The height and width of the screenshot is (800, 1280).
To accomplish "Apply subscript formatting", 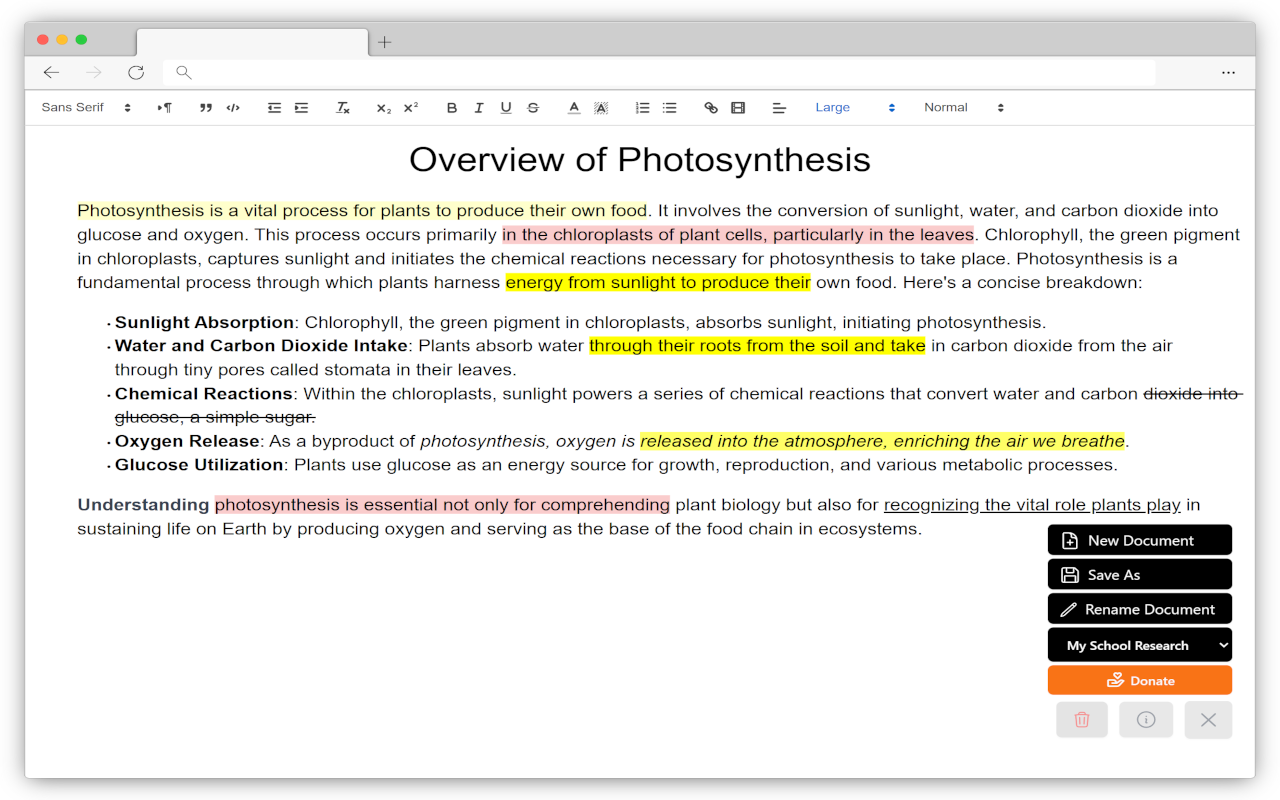I will [383, 108].
